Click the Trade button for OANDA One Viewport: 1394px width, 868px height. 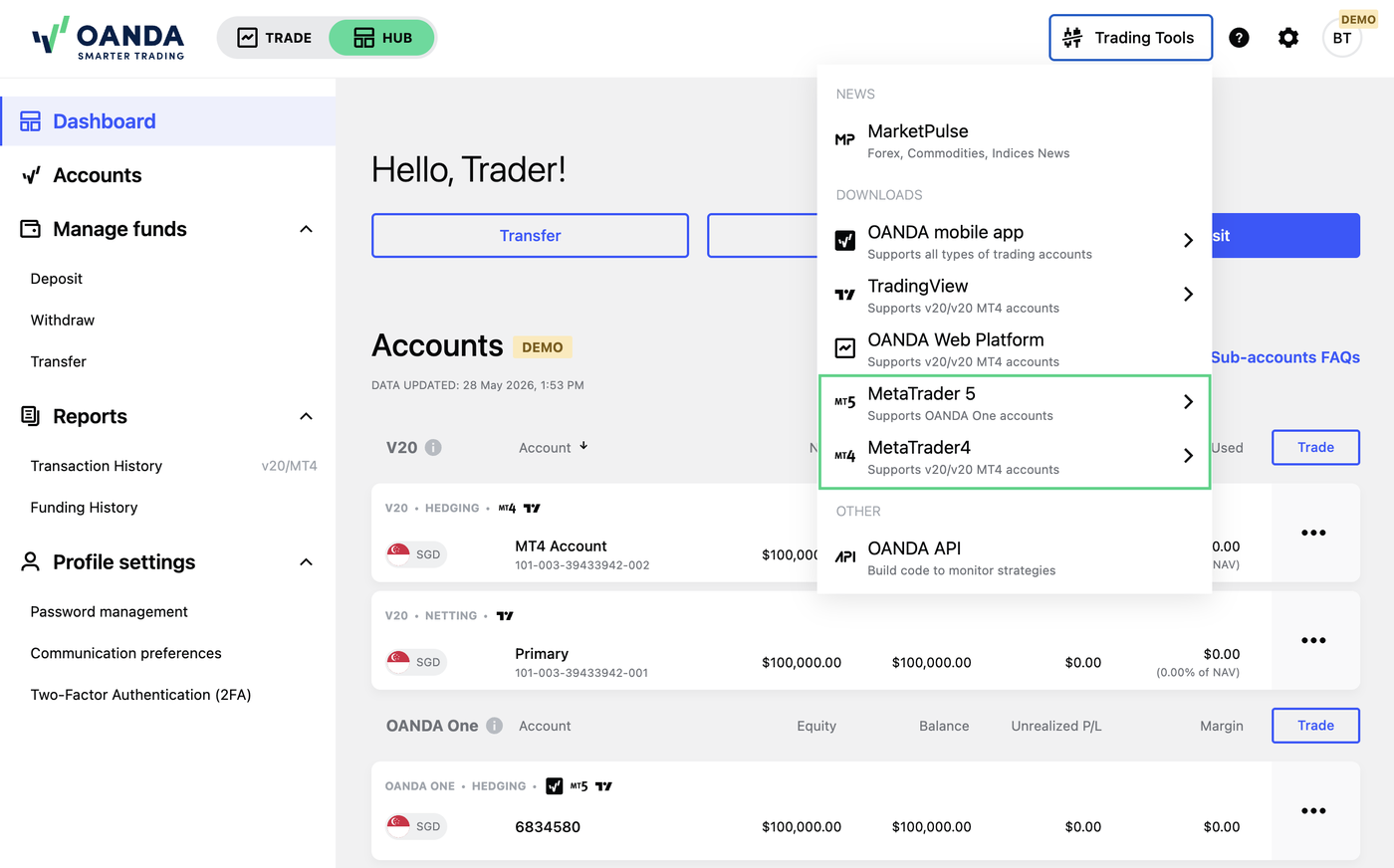point(1315,726)
